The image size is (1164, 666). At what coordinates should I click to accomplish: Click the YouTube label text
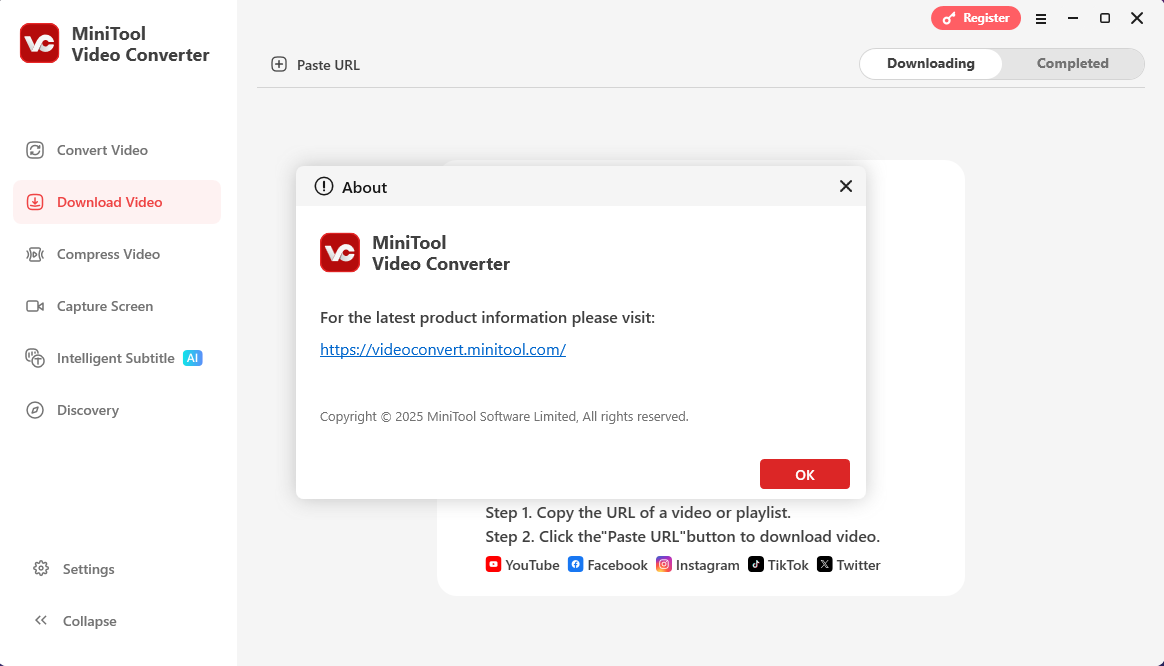tap(532, 565)
